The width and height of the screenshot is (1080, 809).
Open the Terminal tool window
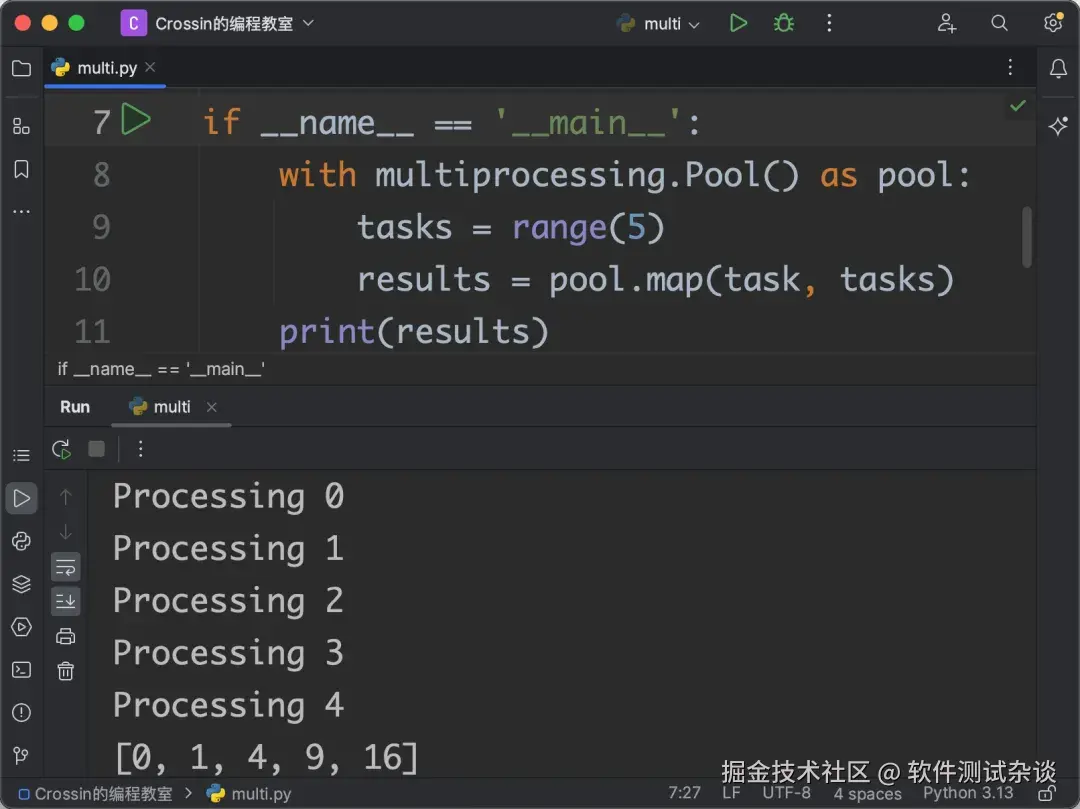coord(21,670)
